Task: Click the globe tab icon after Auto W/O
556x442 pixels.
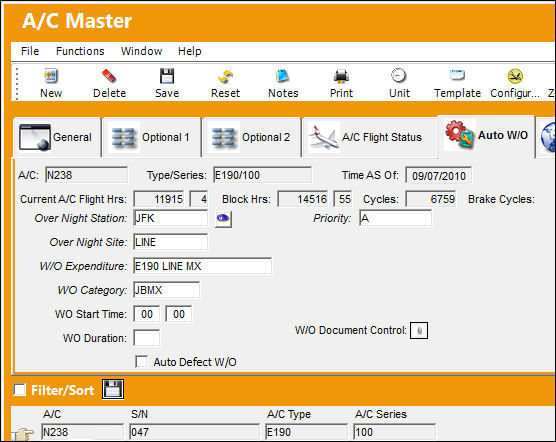Action: tap(548, 136)
